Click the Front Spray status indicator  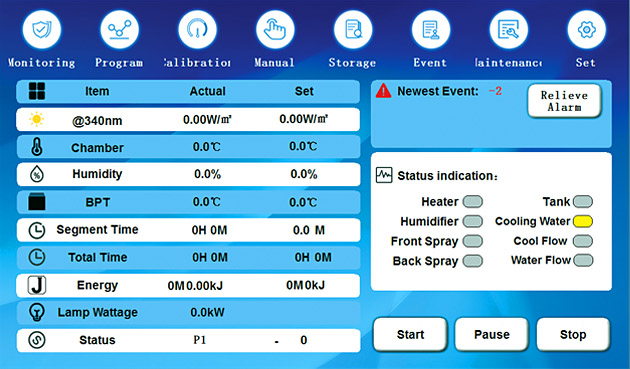click(472, 241)
